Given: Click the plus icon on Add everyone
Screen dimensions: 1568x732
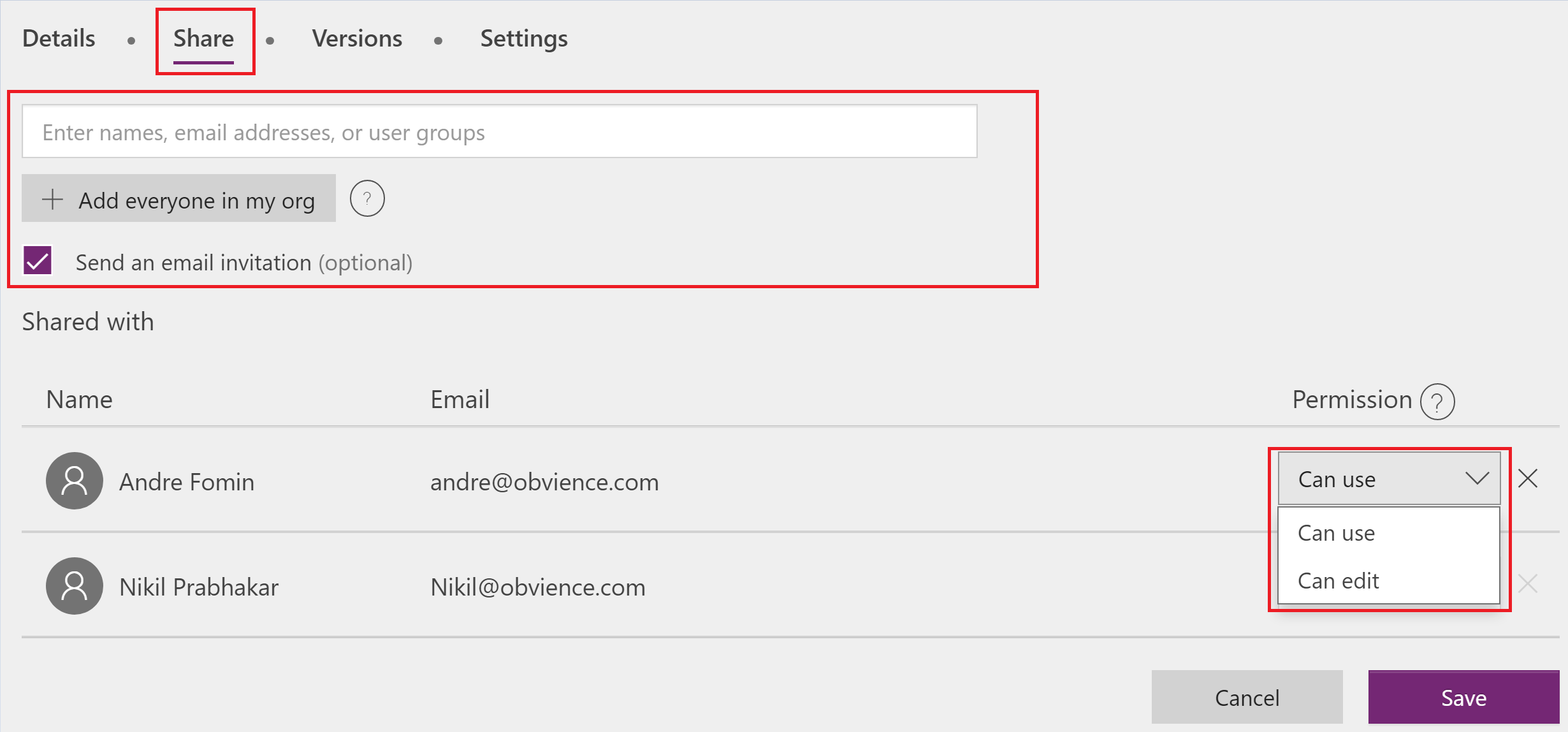Looking at the screenshot, I should (52, 200).
